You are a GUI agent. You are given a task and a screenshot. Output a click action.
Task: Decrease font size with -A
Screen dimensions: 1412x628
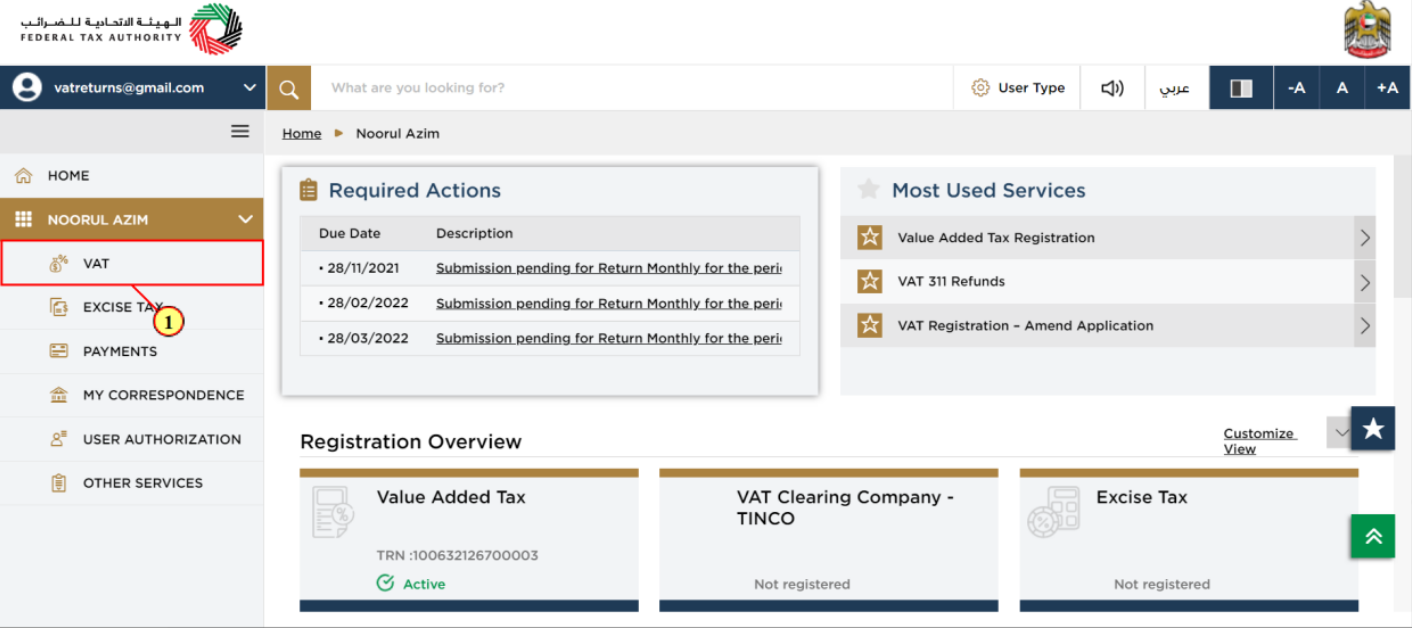1296,88
